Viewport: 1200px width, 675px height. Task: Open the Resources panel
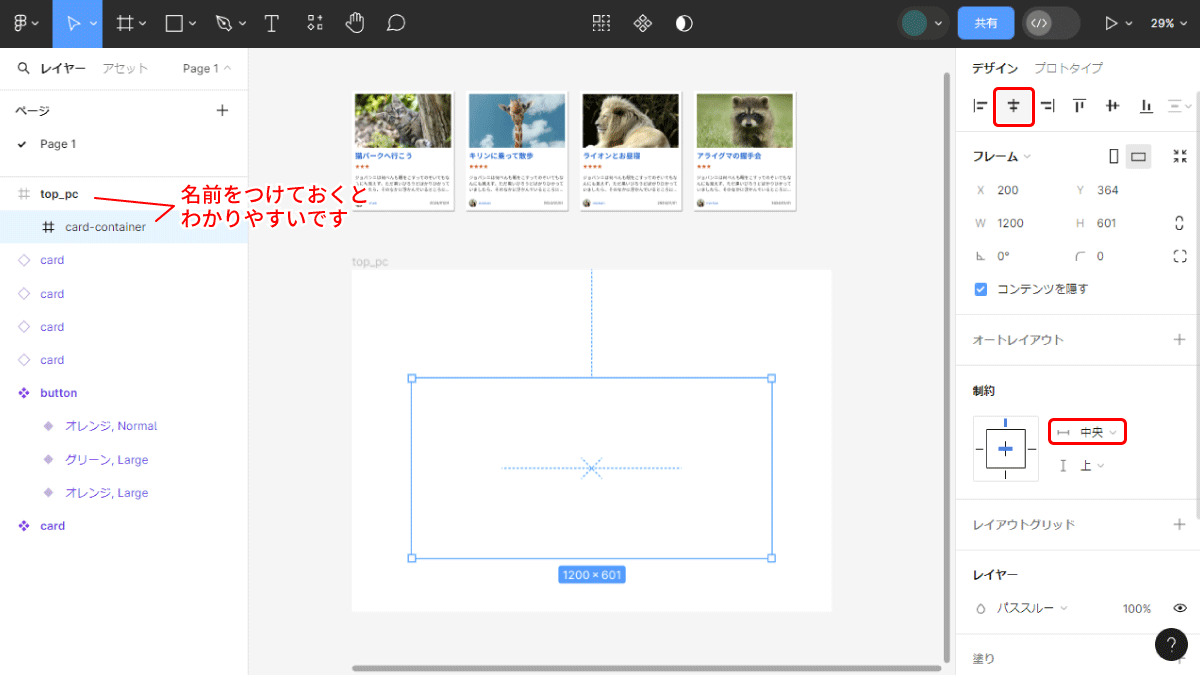click(314, 23)
